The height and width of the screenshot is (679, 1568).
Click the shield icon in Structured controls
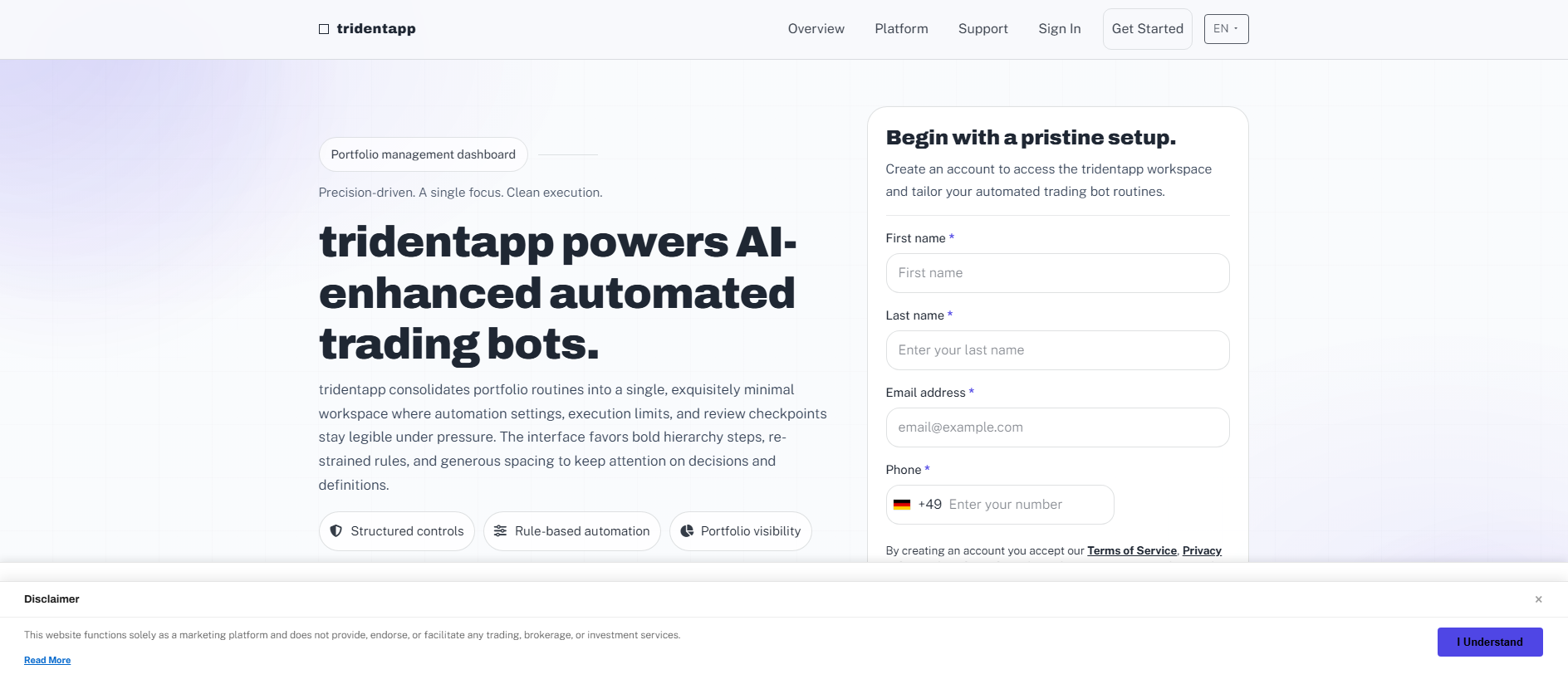coord(336,531)
